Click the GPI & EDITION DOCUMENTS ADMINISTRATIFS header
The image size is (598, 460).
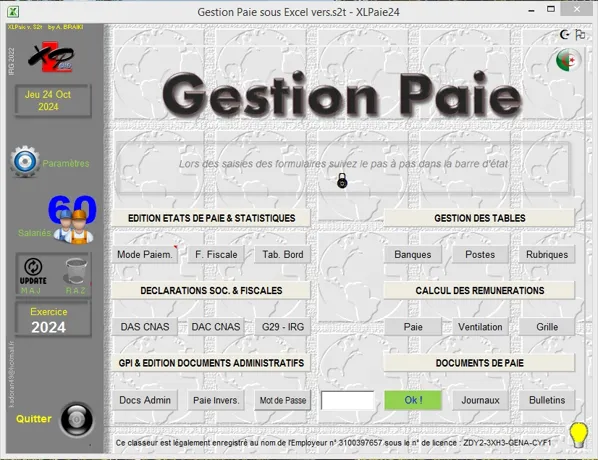pos(211,363)
